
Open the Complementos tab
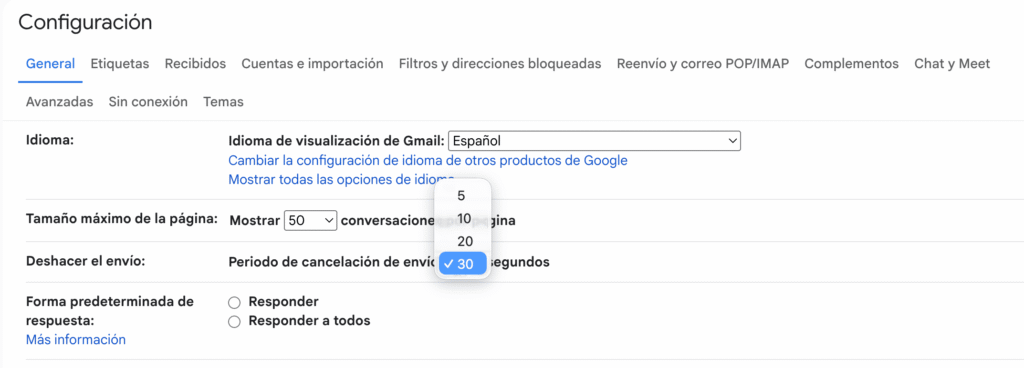(852, 64)
